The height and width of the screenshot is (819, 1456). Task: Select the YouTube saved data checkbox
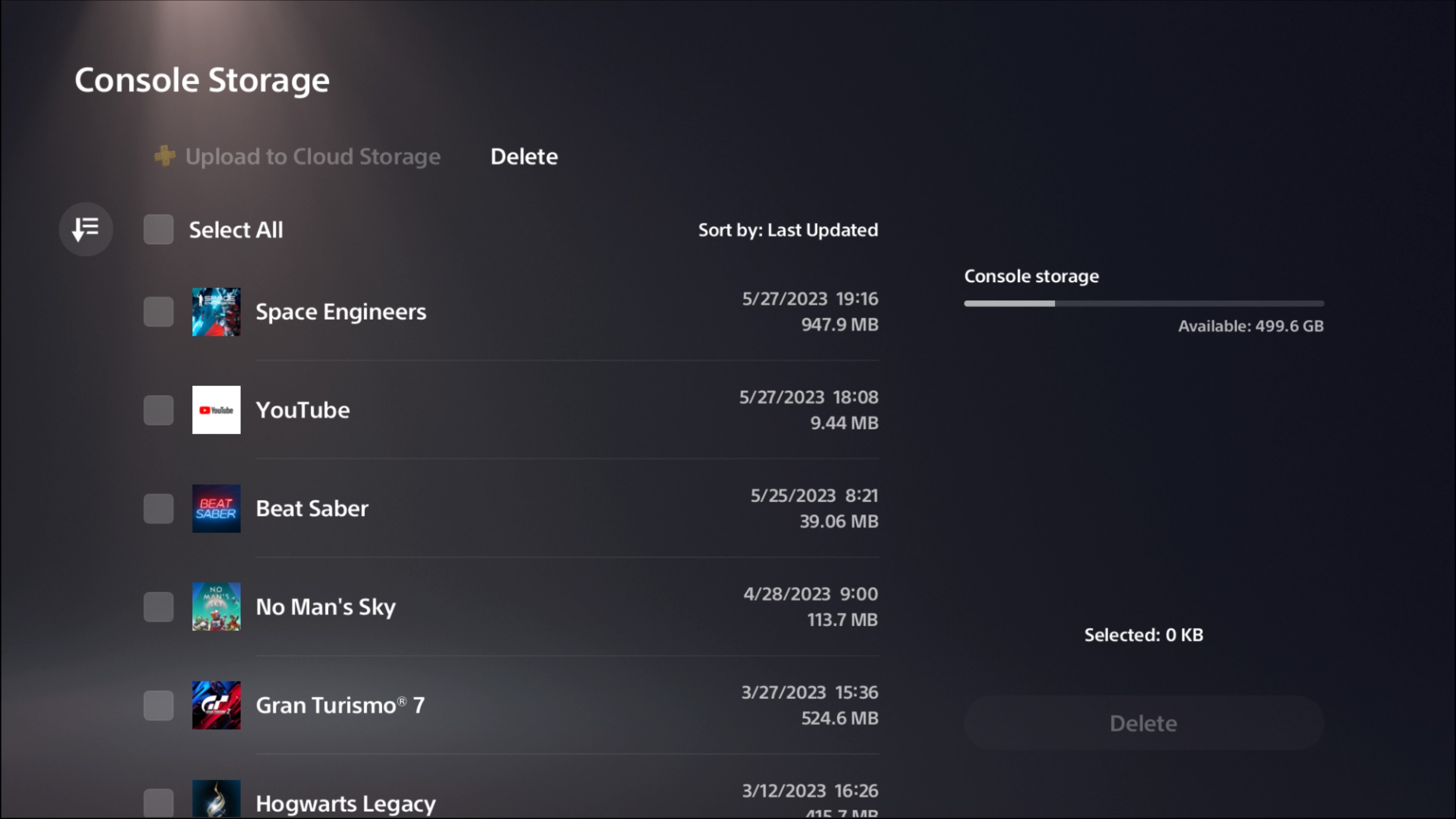point(158,410)
